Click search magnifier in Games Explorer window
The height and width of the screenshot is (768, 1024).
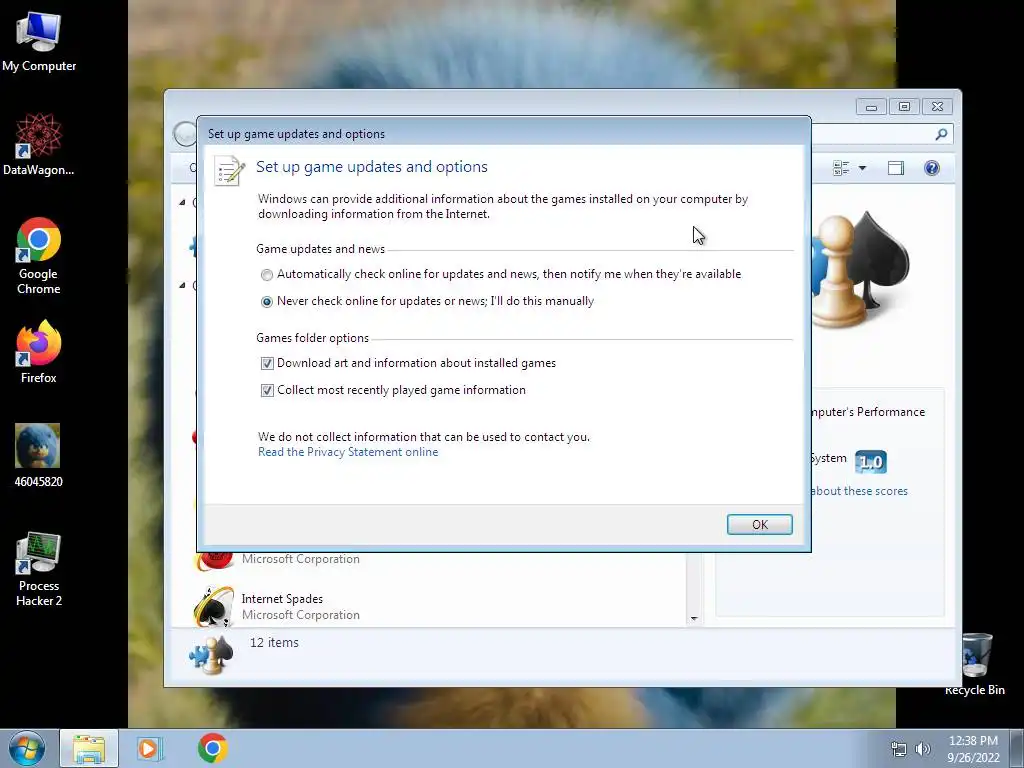pyautogui.click(x=941, y=134)
